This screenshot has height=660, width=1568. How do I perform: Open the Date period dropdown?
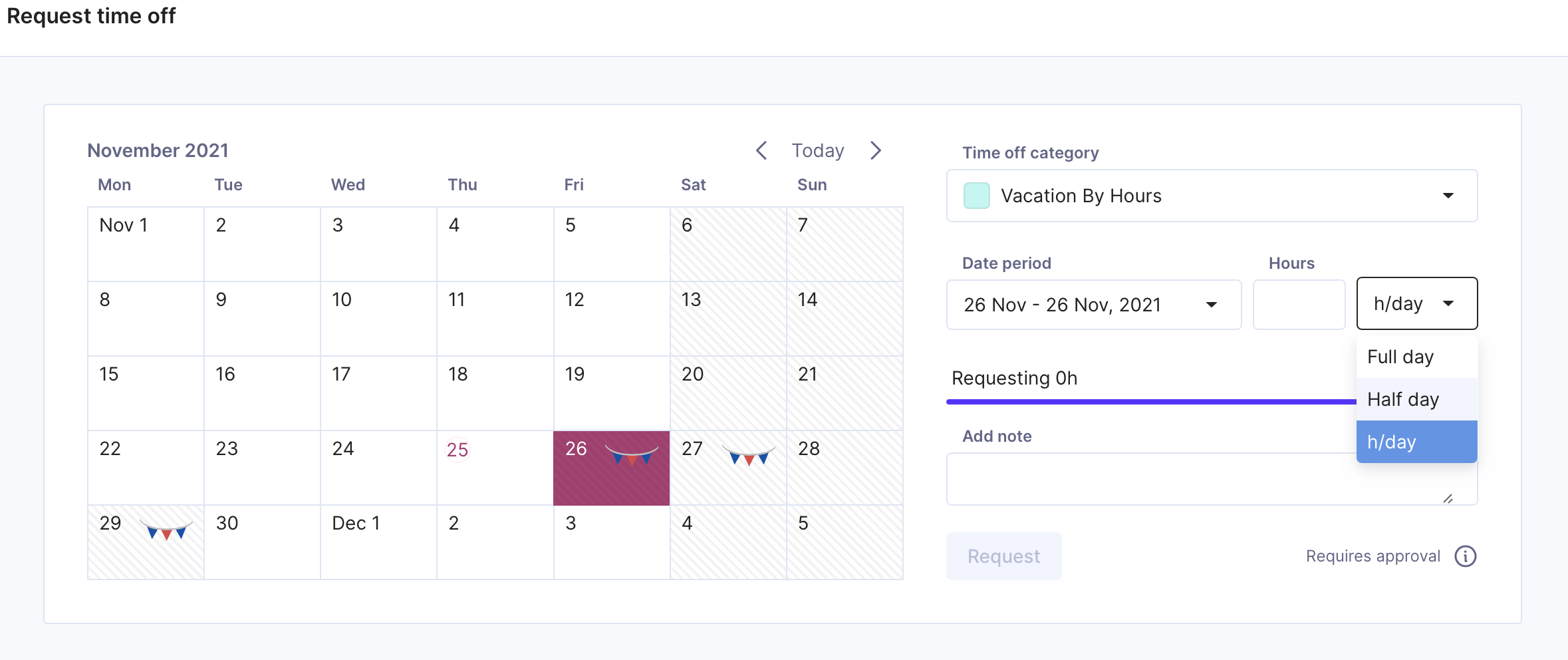pyautogui.click(x=1094, y=305)
